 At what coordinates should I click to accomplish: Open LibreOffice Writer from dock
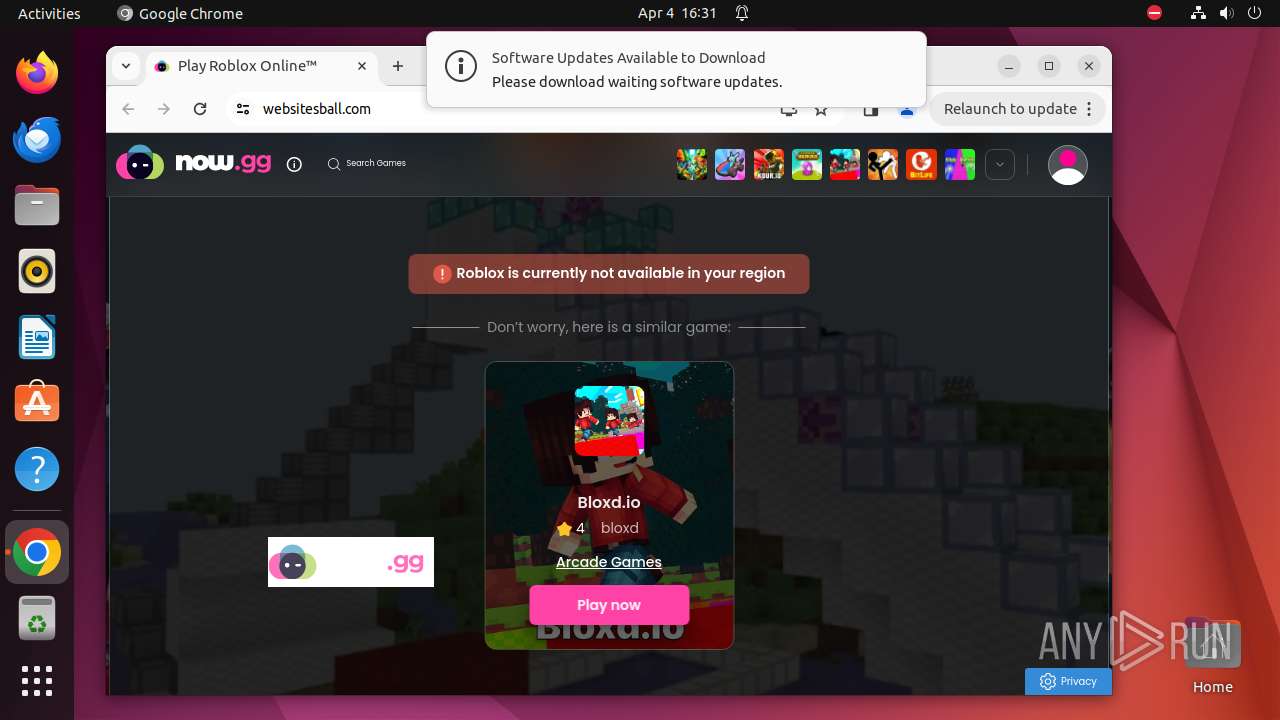(x=37, y=337)
